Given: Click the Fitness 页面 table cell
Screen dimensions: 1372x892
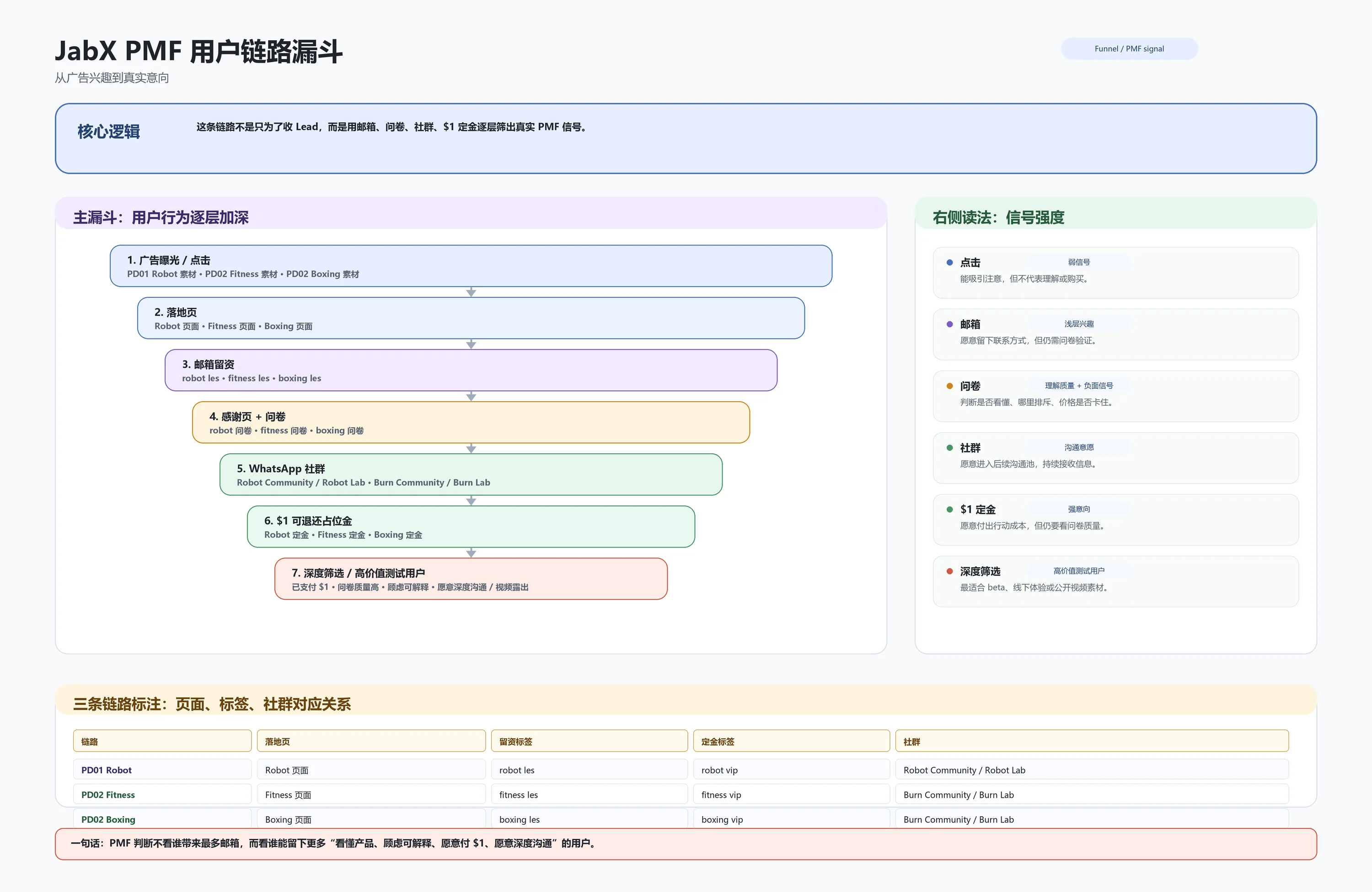Looking at the screenshot, I should coord(371,794).
